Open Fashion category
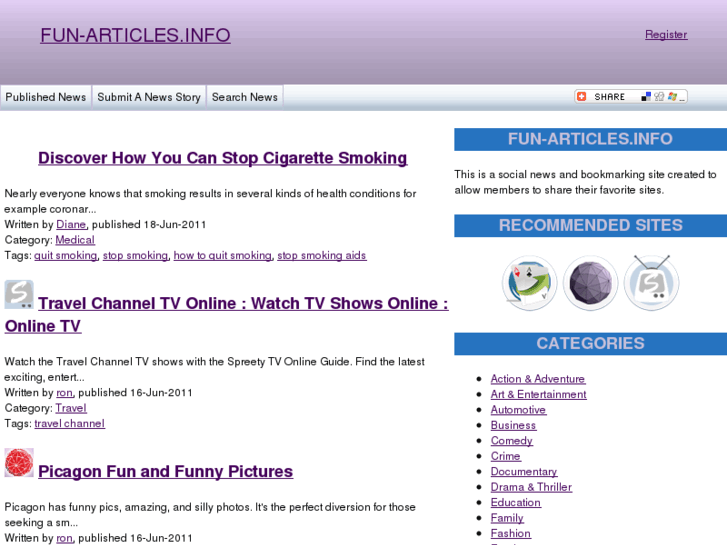Screen dimensions: 727x545 pos(510,533)
